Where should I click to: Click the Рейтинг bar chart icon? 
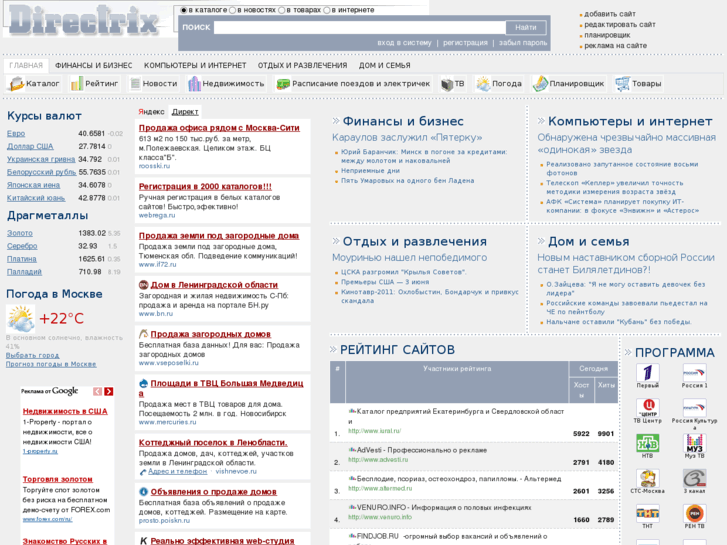click(77, 84)
